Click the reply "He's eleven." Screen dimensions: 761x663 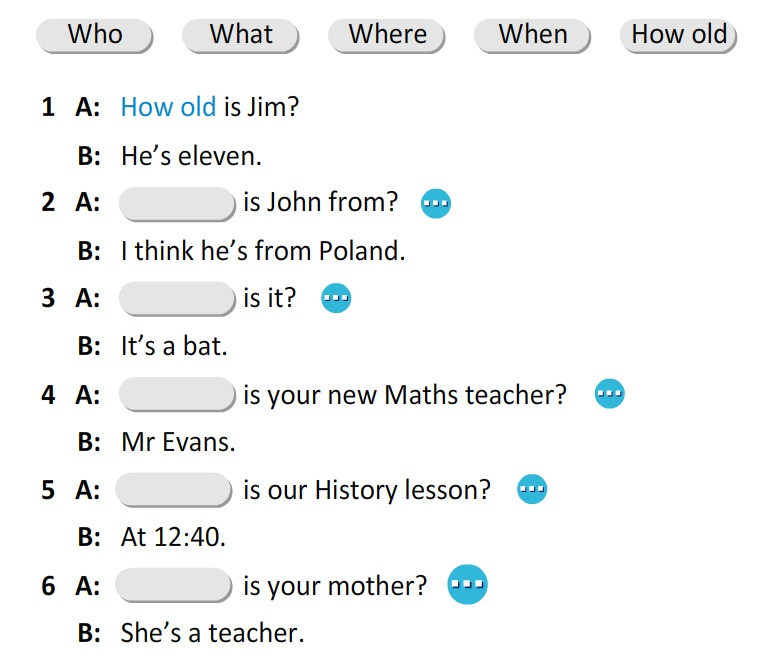(191, 156)
